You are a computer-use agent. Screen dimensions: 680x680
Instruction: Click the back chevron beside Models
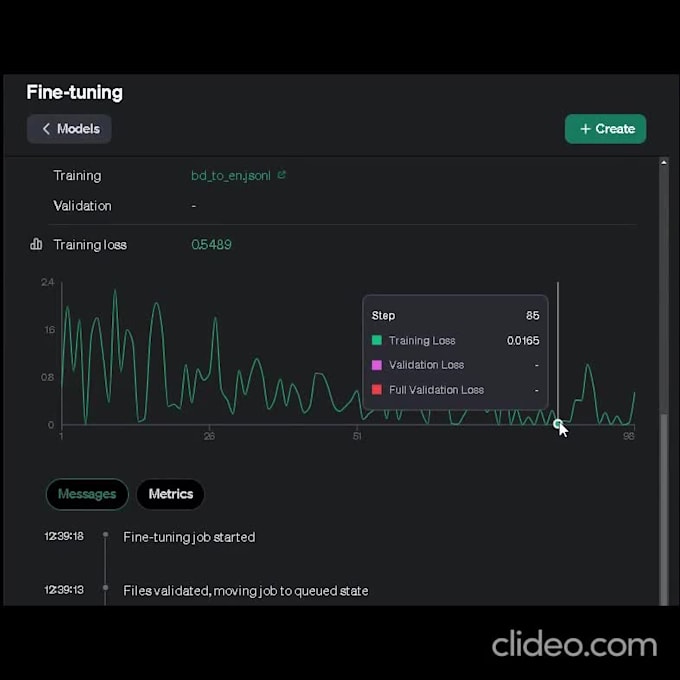click(x=46, y=129)
